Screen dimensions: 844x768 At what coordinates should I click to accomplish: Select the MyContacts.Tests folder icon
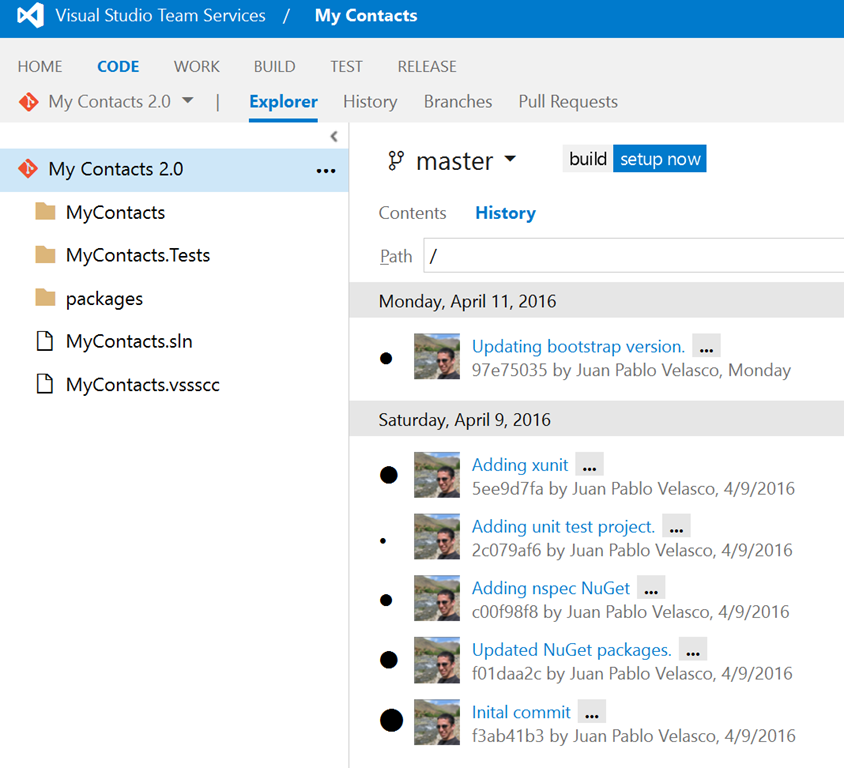[45, 255]
